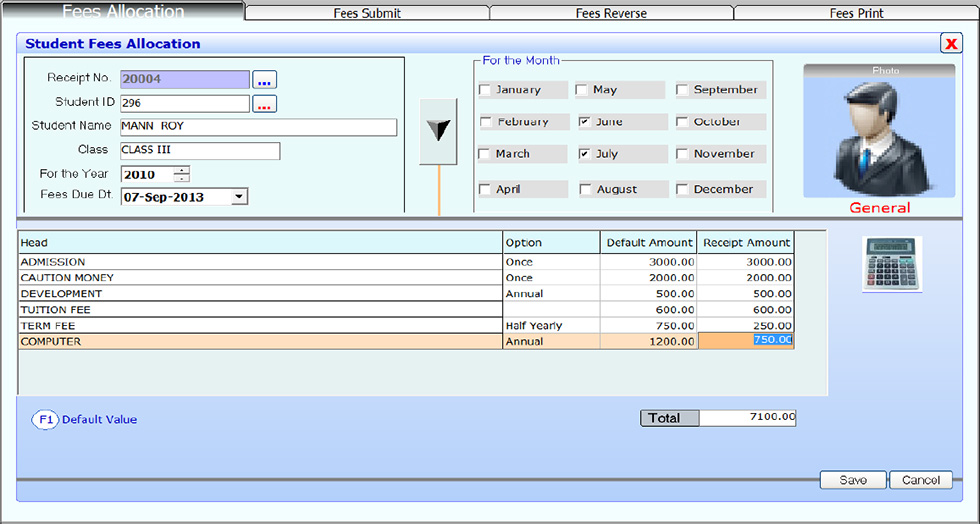This screenshot has width=980, height=524.
Task: Click TUITION FEE default amount 600.00 cell
Action: [x=649, y=310]
